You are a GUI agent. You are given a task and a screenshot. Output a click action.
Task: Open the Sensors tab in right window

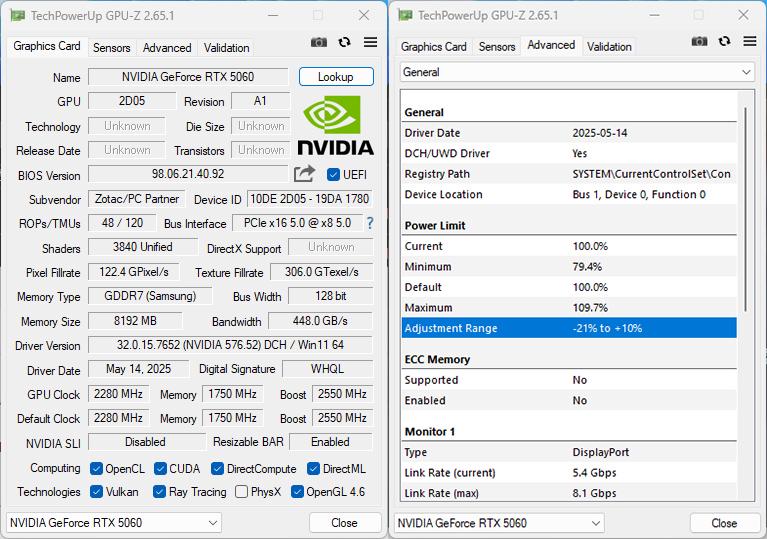click(497, 47)
